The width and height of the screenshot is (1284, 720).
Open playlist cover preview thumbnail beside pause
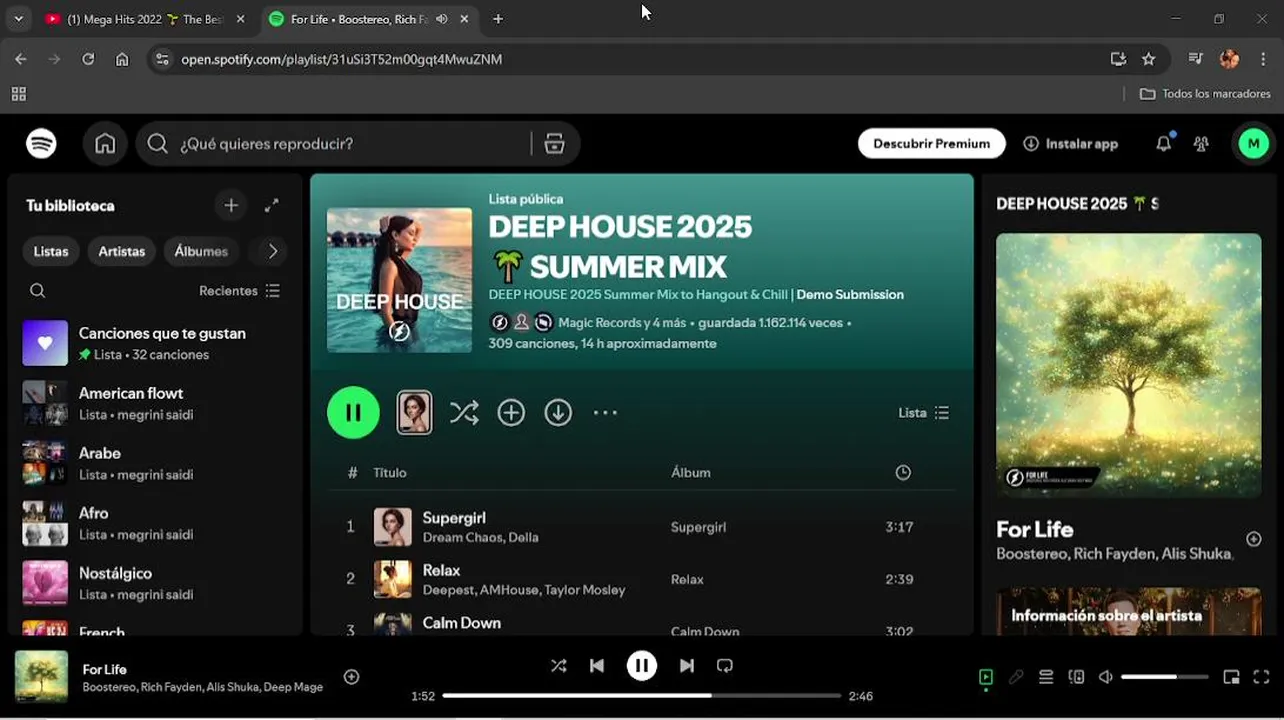pos(414,412)
